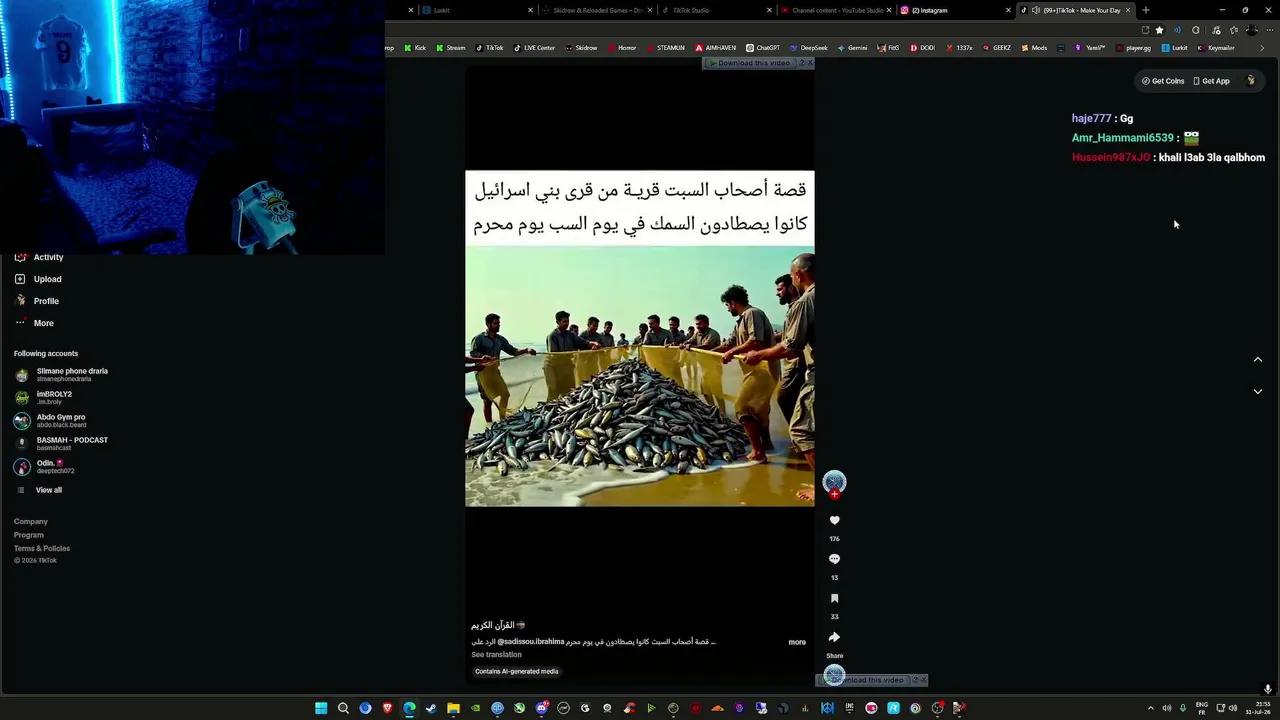Open Gemini bookmark in favorites bar

(853, 48)
